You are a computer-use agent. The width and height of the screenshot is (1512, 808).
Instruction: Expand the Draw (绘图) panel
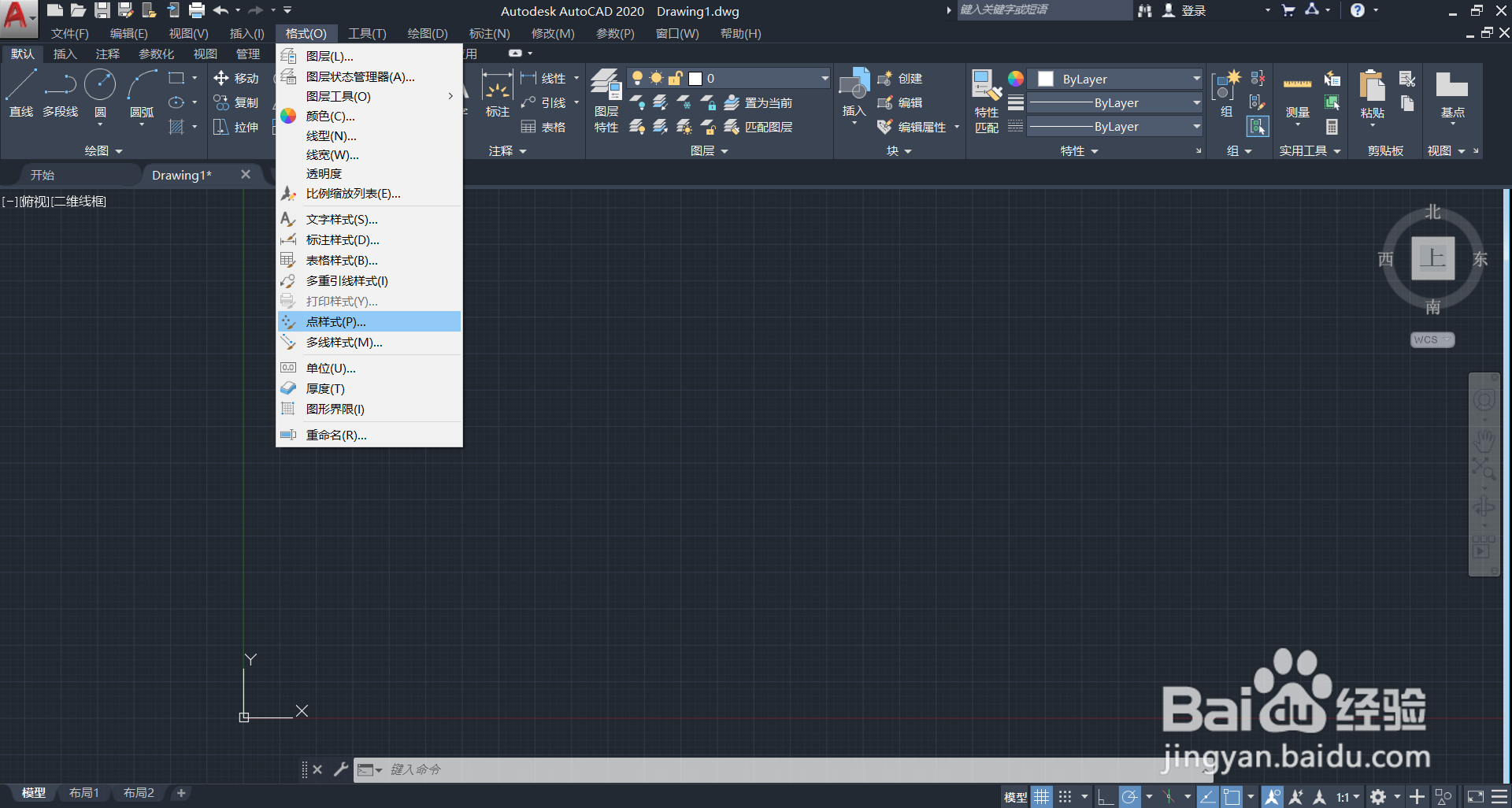coord(104,150)
